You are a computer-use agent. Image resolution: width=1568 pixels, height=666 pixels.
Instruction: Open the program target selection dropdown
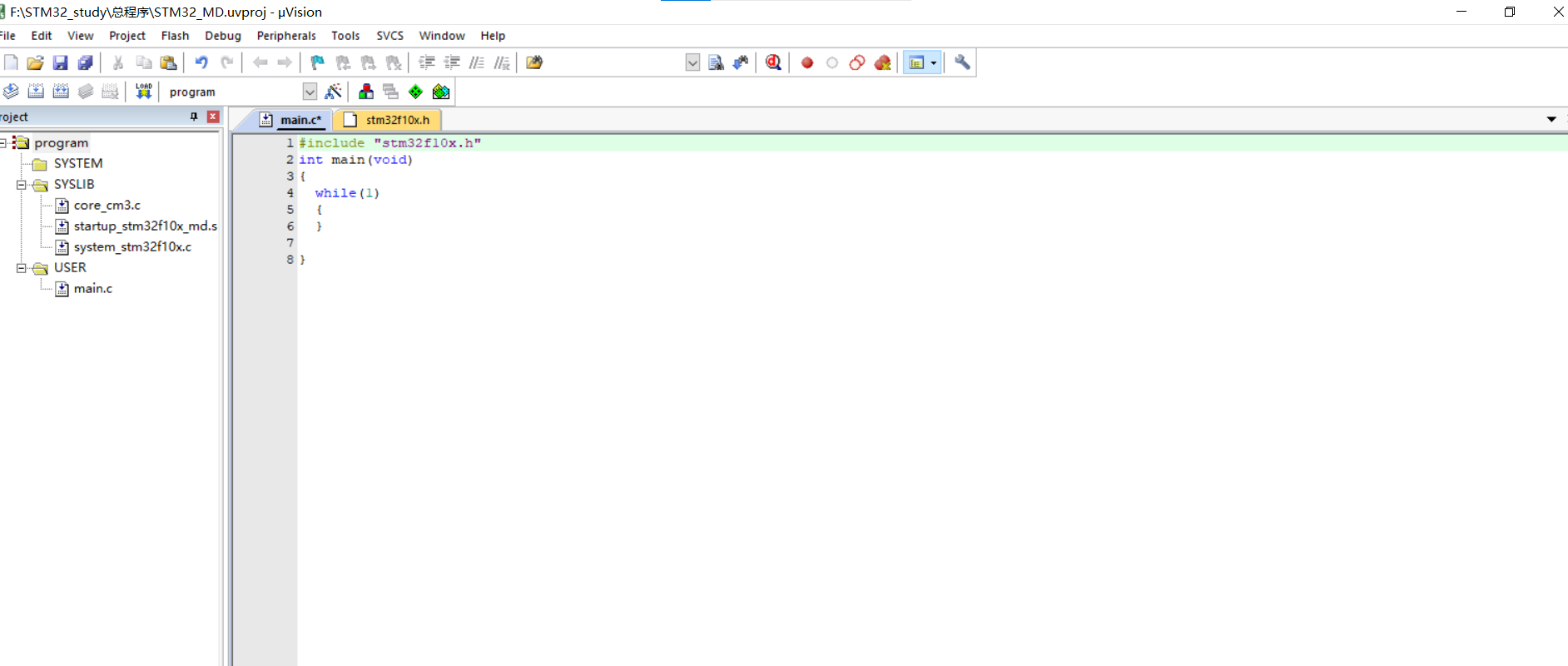(x=310, y=92)
